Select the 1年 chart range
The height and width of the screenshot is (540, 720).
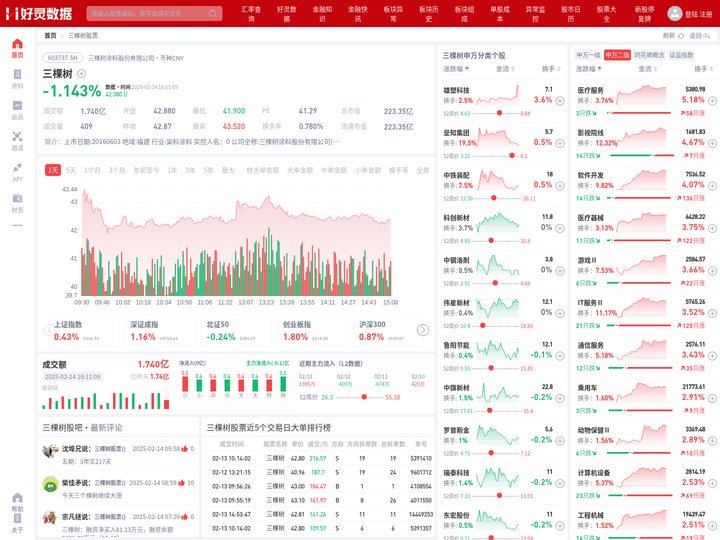pyautogui.click(x=172, y=170)
